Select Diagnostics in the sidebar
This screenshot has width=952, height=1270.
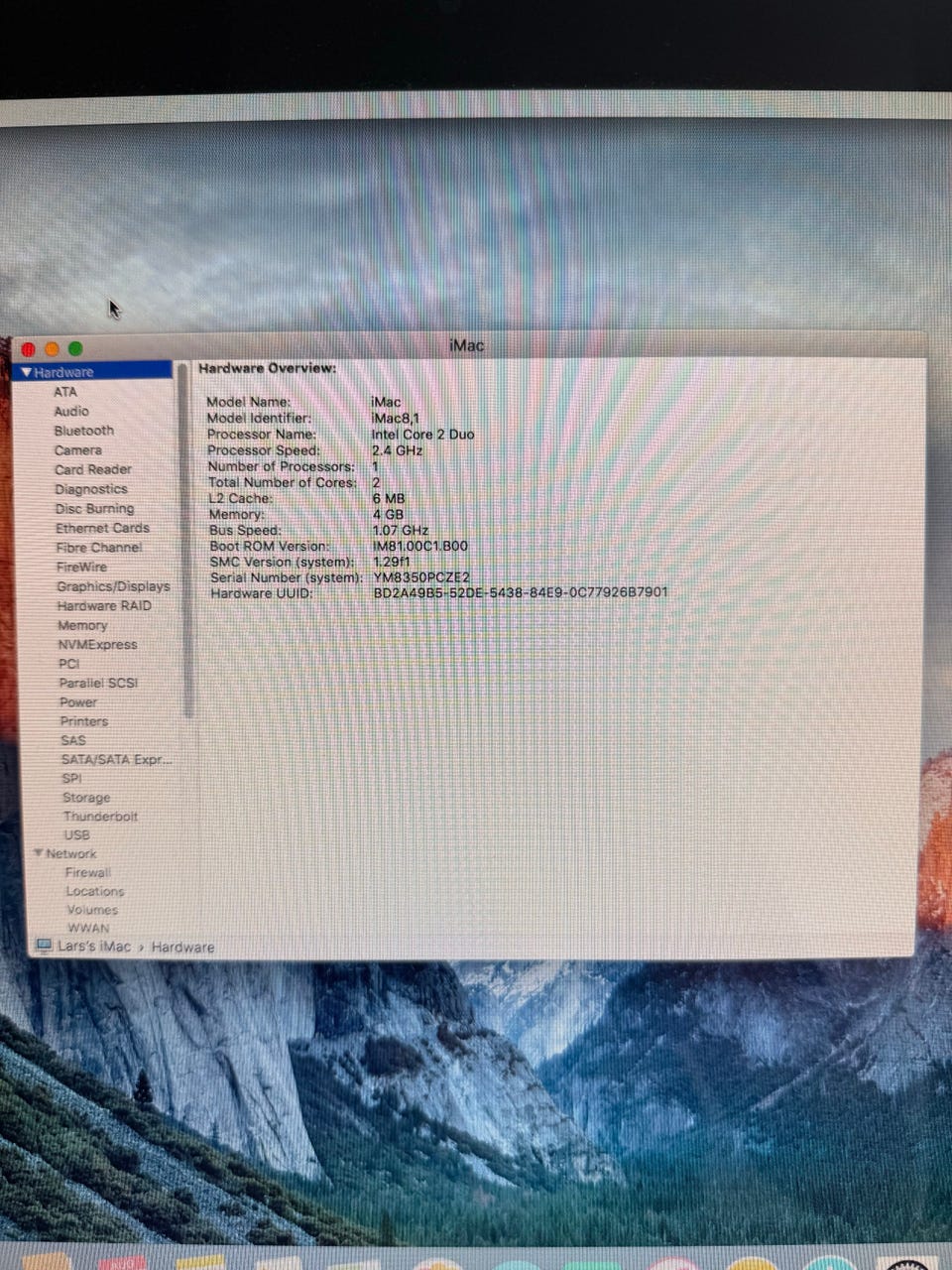pos(91,489)
